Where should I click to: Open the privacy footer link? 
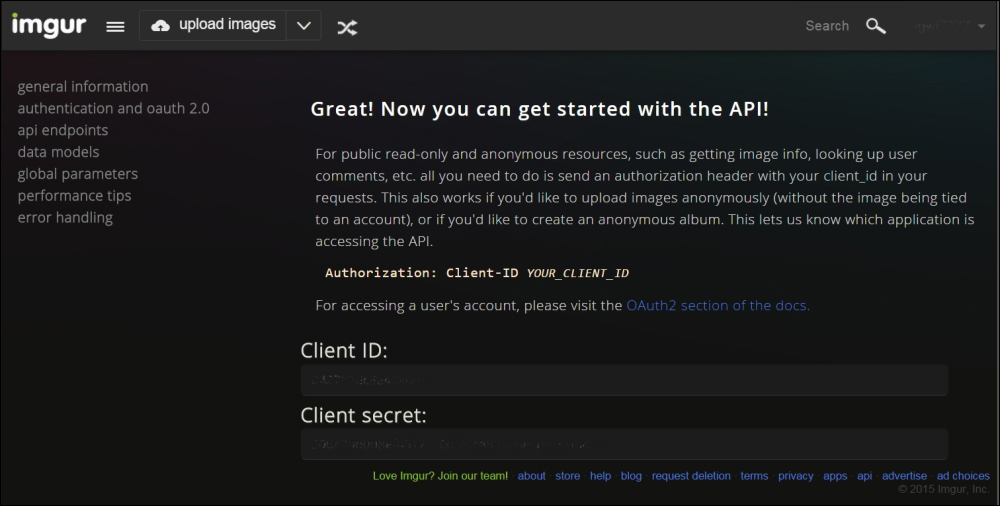point(795,476)
